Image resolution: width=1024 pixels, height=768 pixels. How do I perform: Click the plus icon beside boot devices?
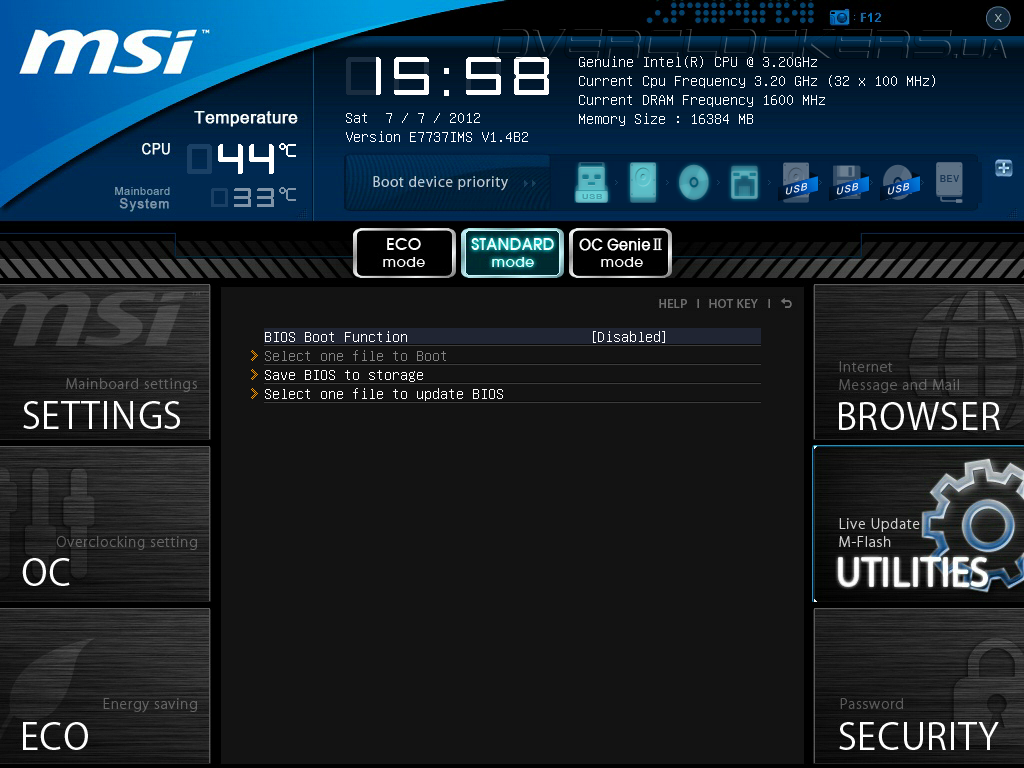click(1004, 168)
